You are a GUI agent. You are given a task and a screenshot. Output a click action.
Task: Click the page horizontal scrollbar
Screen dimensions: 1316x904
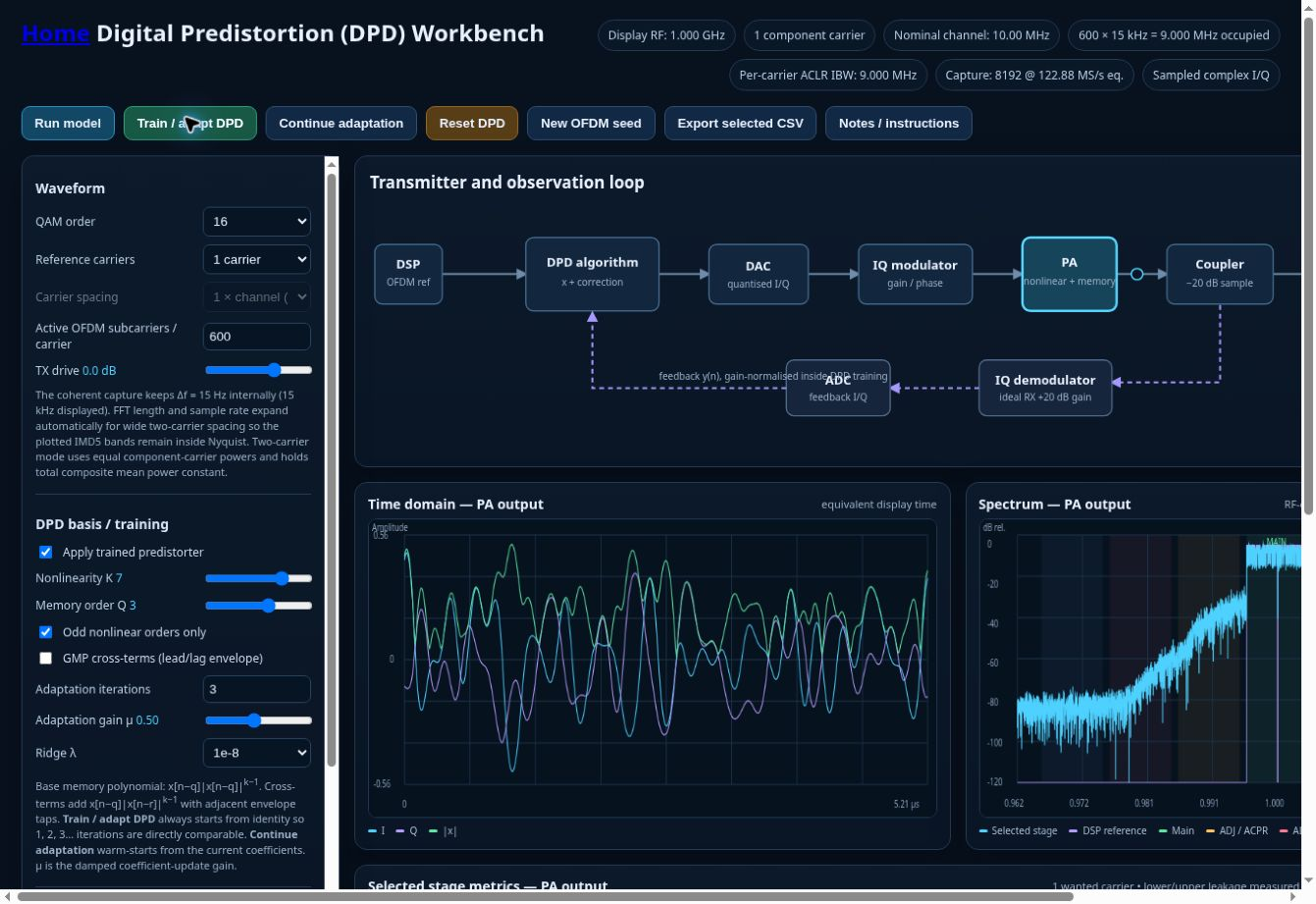tap(546, 896)
